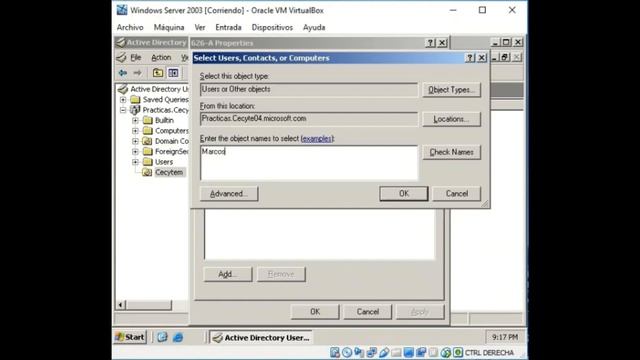Click the Object Types button

pyautogui.click(x=451, y=90)
